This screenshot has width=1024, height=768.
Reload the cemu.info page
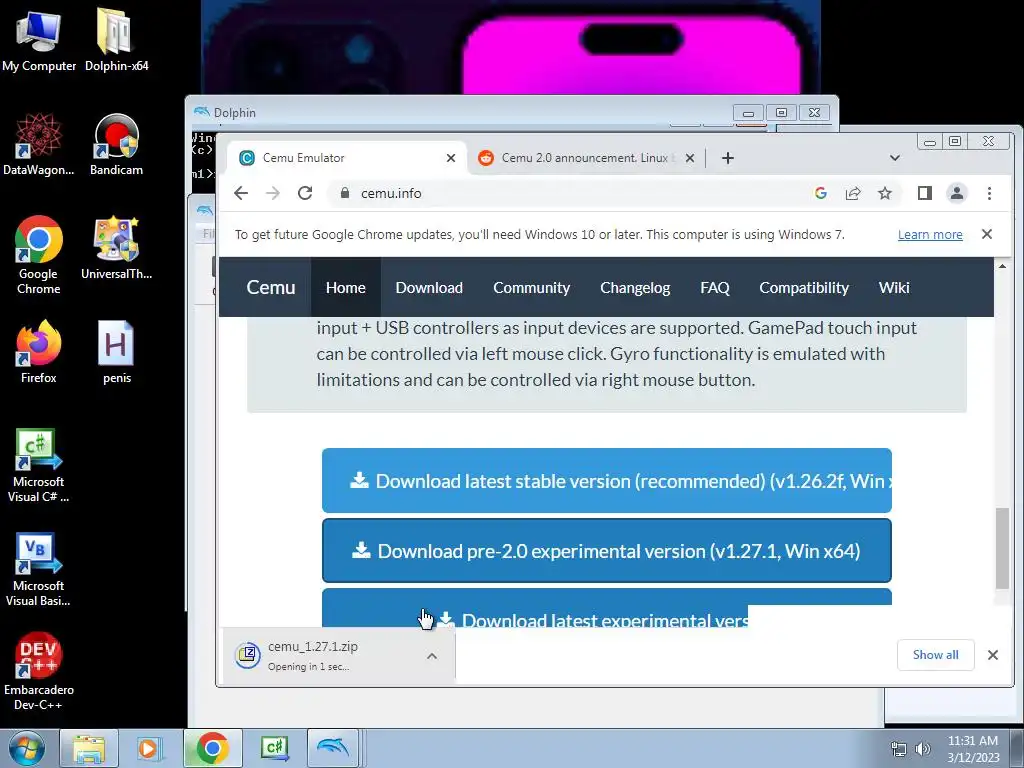[x=305, y=193]
